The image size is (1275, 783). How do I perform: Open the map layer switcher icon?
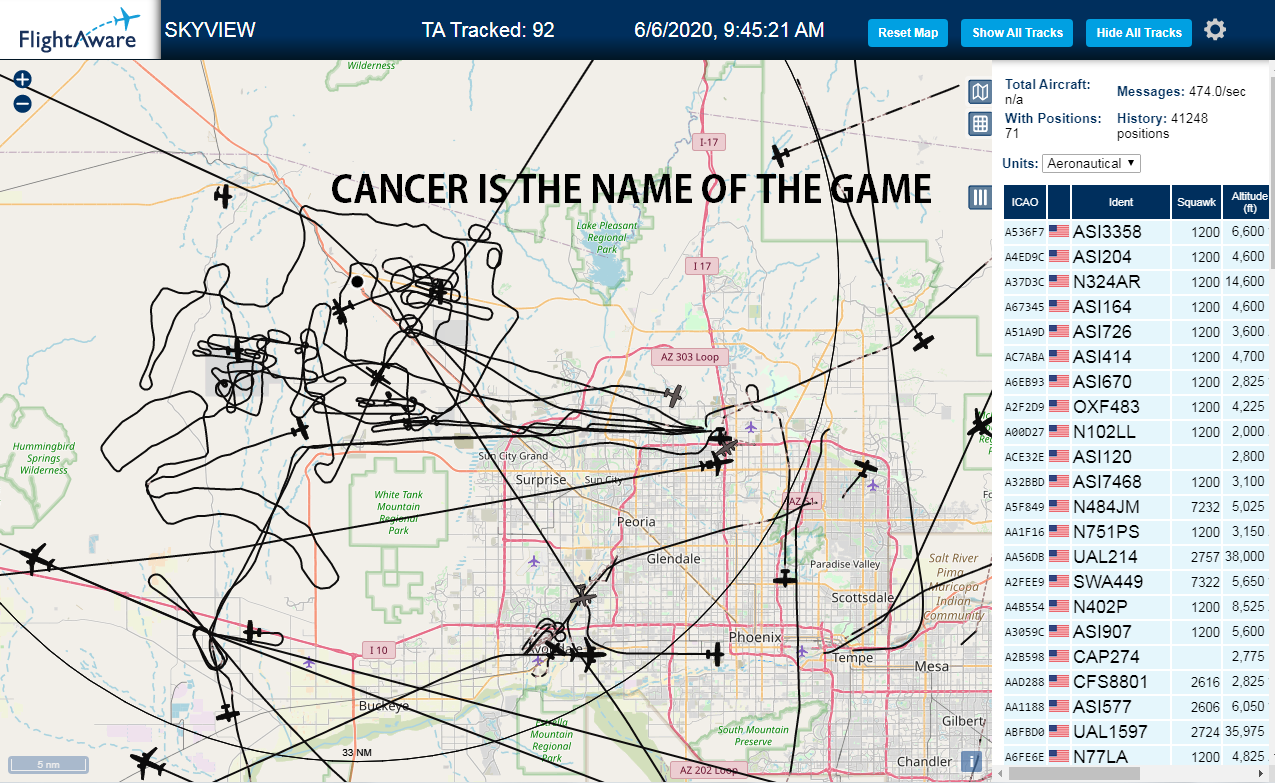[980, 93]
